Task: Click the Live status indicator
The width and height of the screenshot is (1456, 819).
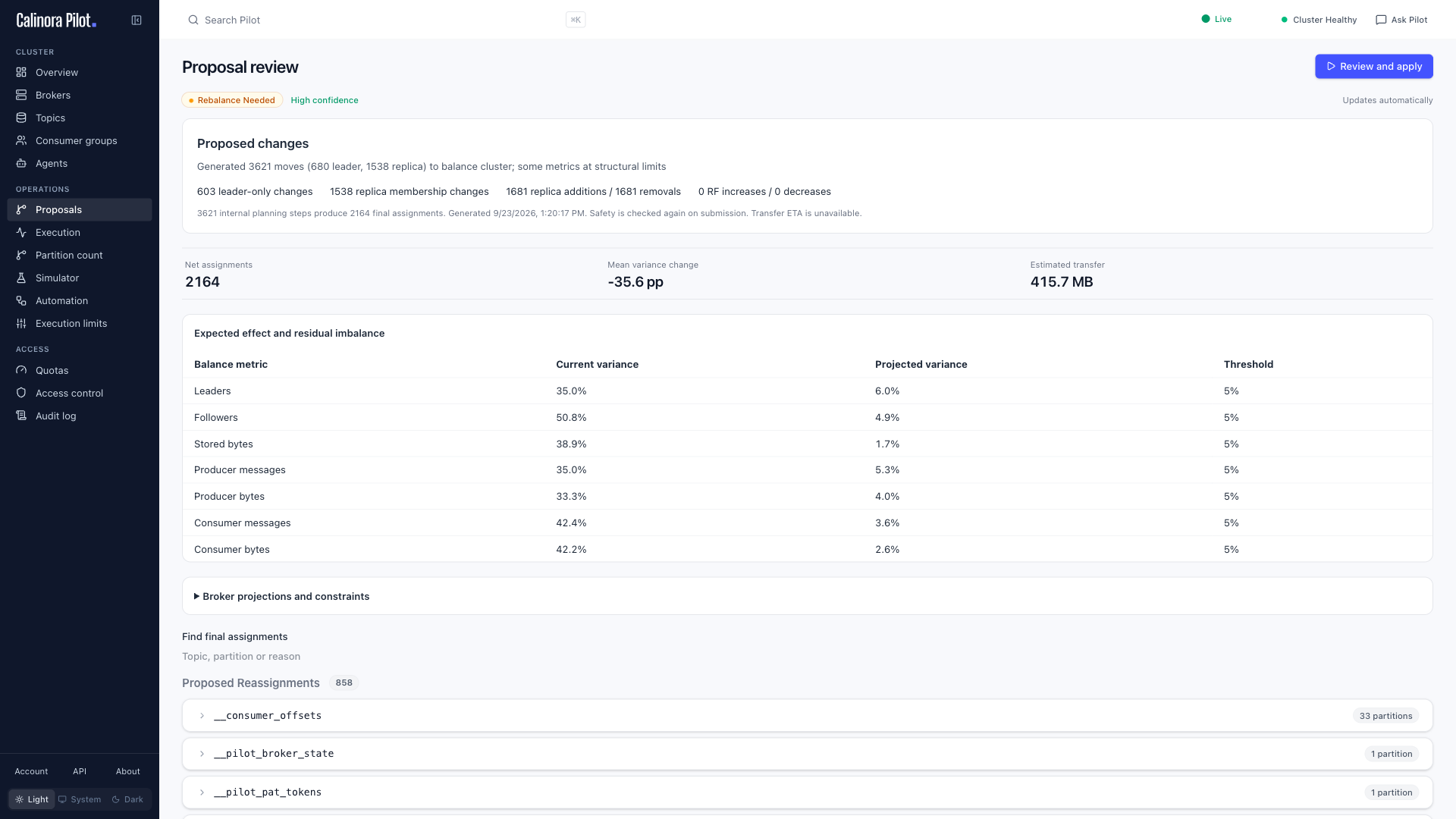Action: click(1217, 19)
